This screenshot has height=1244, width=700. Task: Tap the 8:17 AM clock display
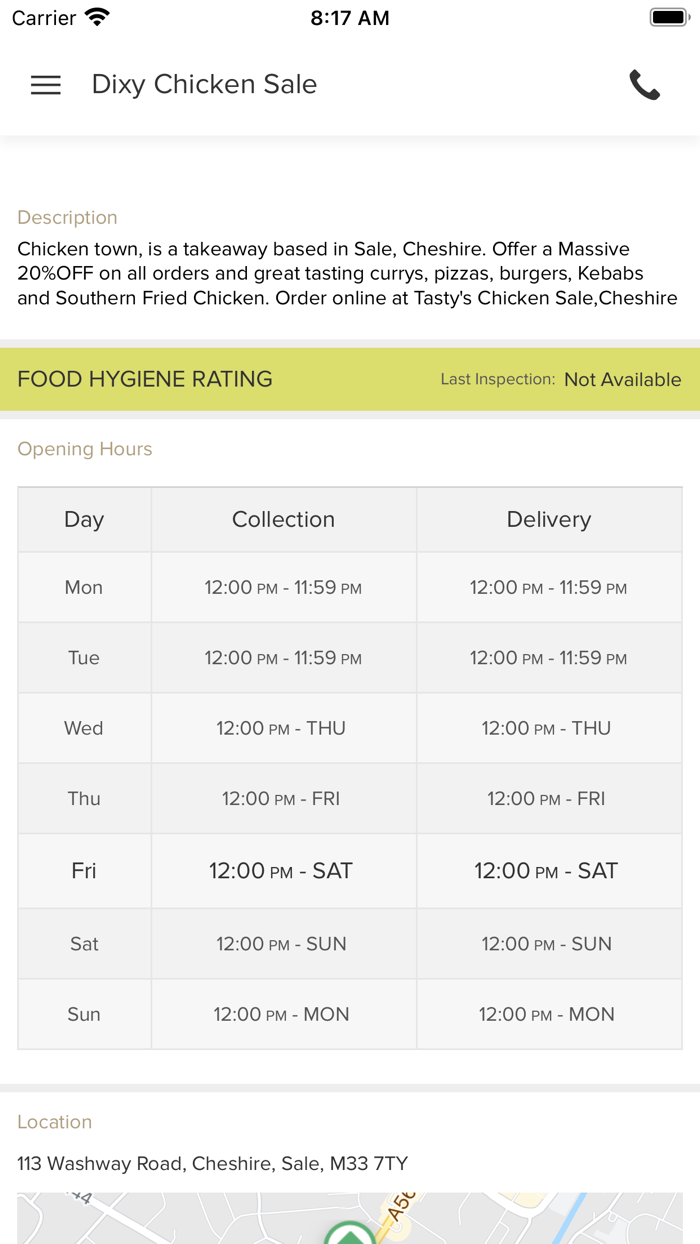click(x=350, y=17)
